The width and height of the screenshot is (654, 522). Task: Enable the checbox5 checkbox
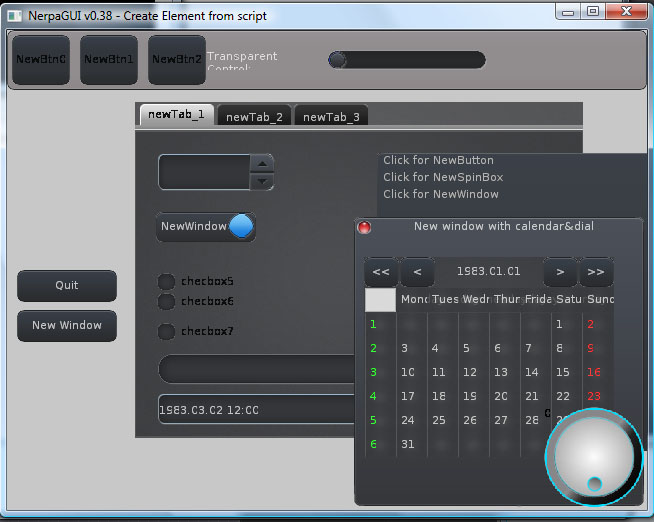167,282
